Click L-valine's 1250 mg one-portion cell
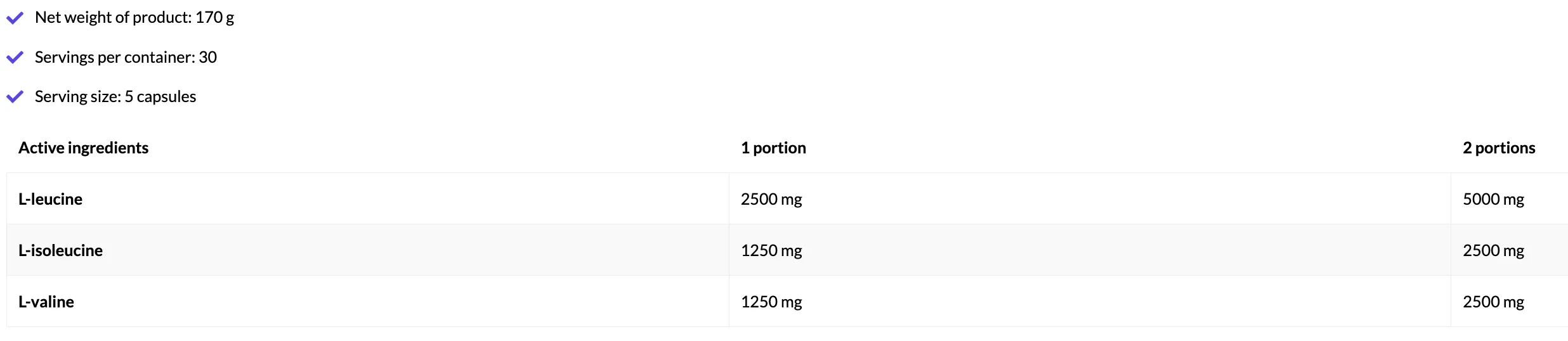 point(771,302)
